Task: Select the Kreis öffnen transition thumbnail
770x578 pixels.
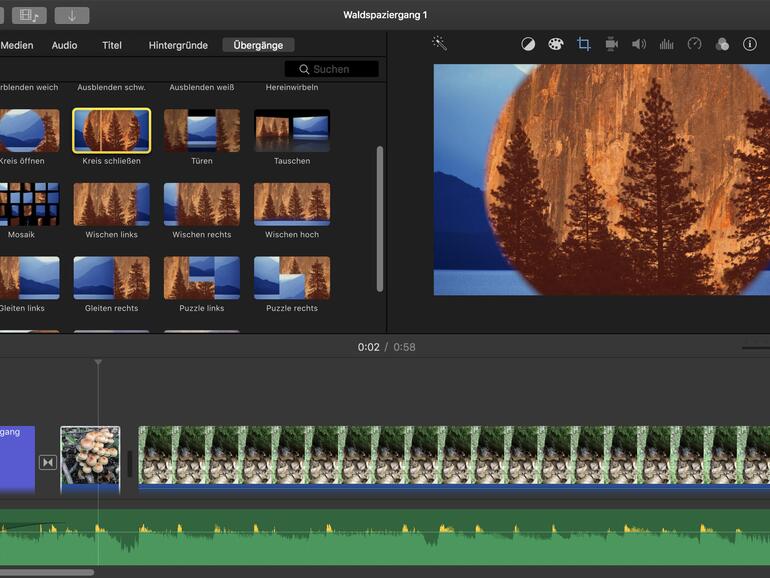Action: tap(29, 131)
